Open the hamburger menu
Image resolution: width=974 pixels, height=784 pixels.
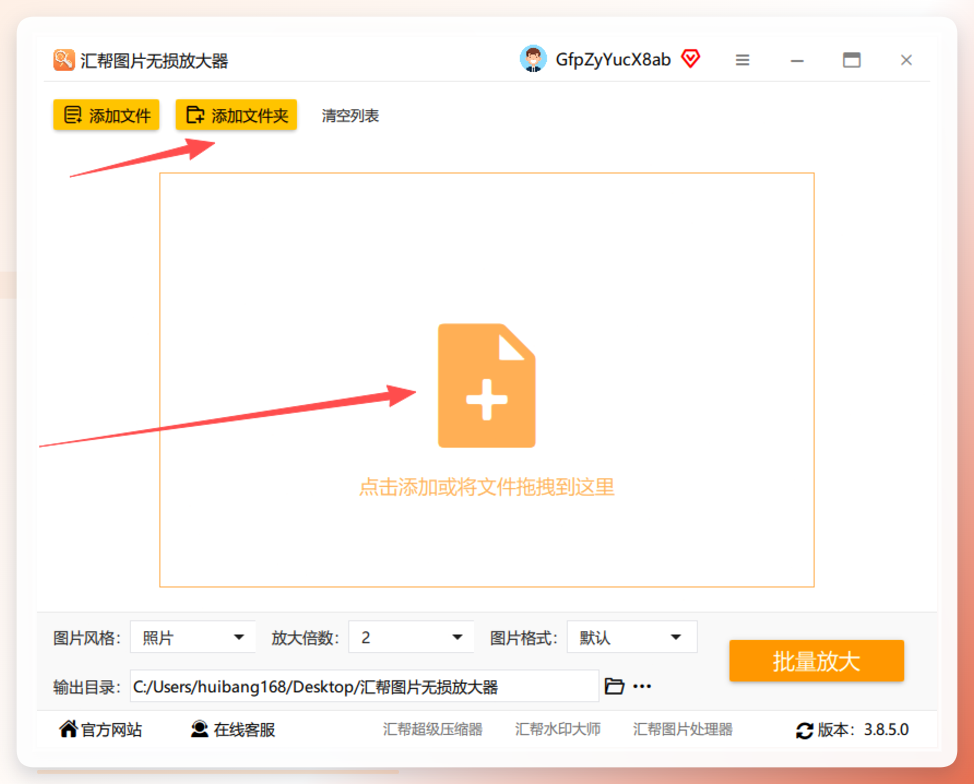pos(742,60)
